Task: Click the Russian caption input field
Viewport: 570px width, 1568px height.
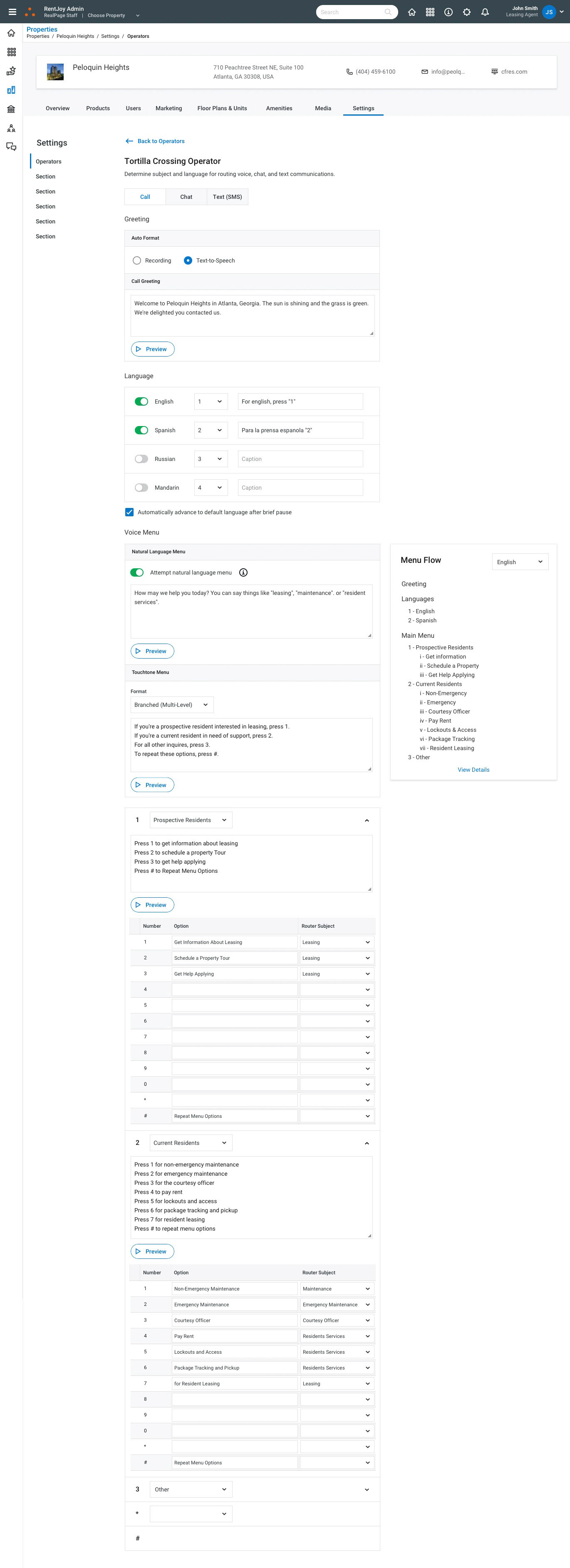Action: [x=300, y=459]
